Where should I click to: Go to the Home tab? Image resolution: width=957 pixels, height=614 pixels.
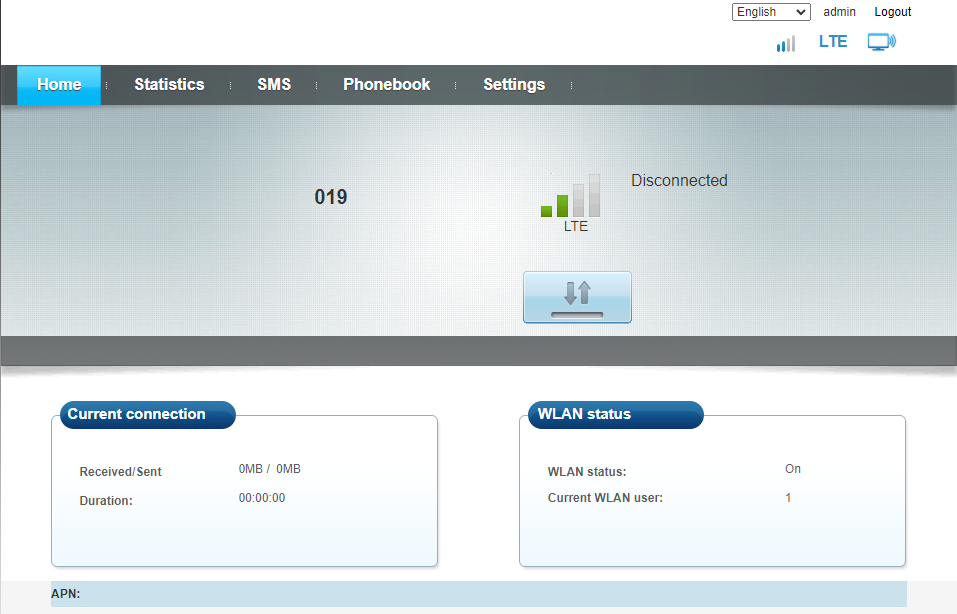pos(59,85)
